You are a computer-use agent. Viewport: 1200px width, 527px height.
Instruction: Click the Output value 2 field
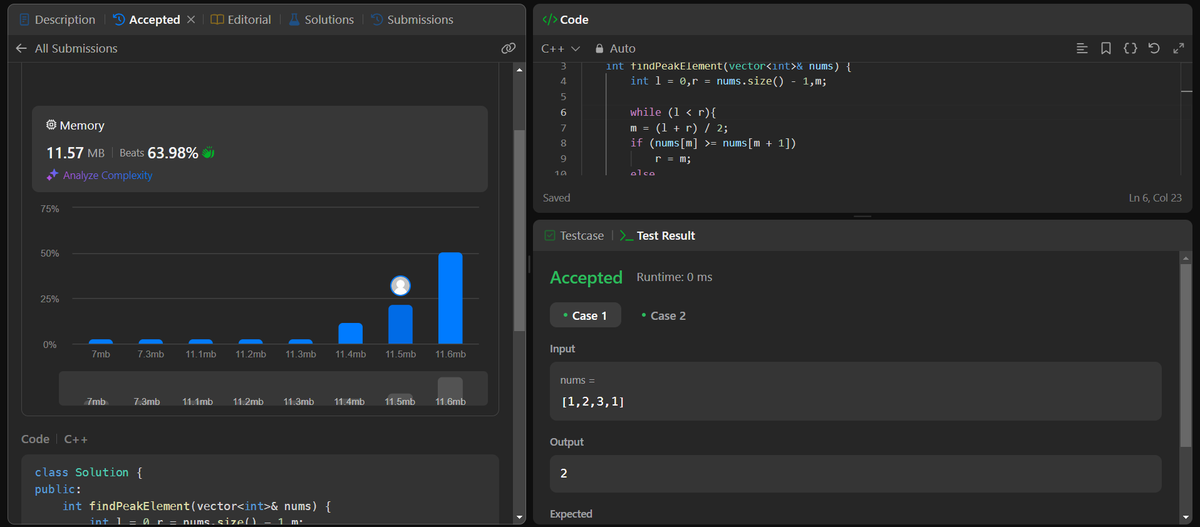point(855,474)
